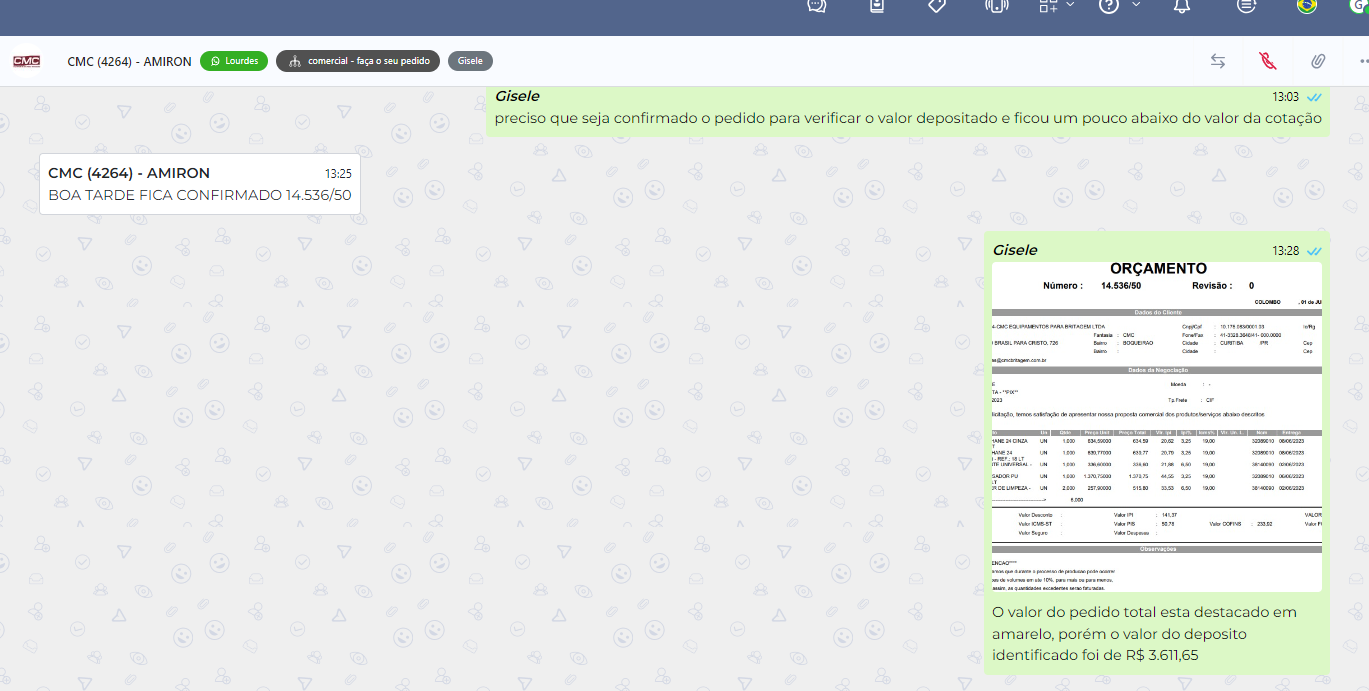Open the three-dots more options menu

click(1362, 61)
